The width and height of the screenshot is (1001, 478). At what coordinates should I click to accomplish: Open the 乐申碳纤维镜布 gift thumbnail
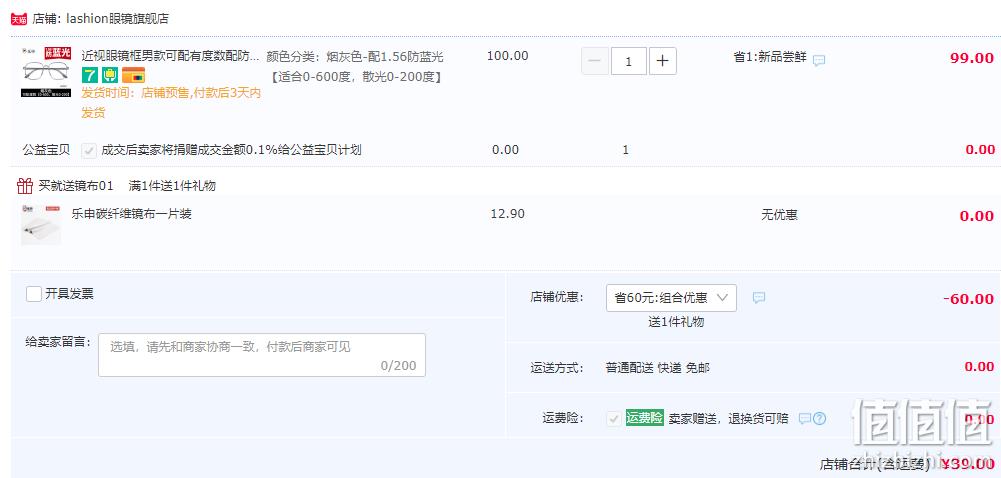click(x=41, y=223)
